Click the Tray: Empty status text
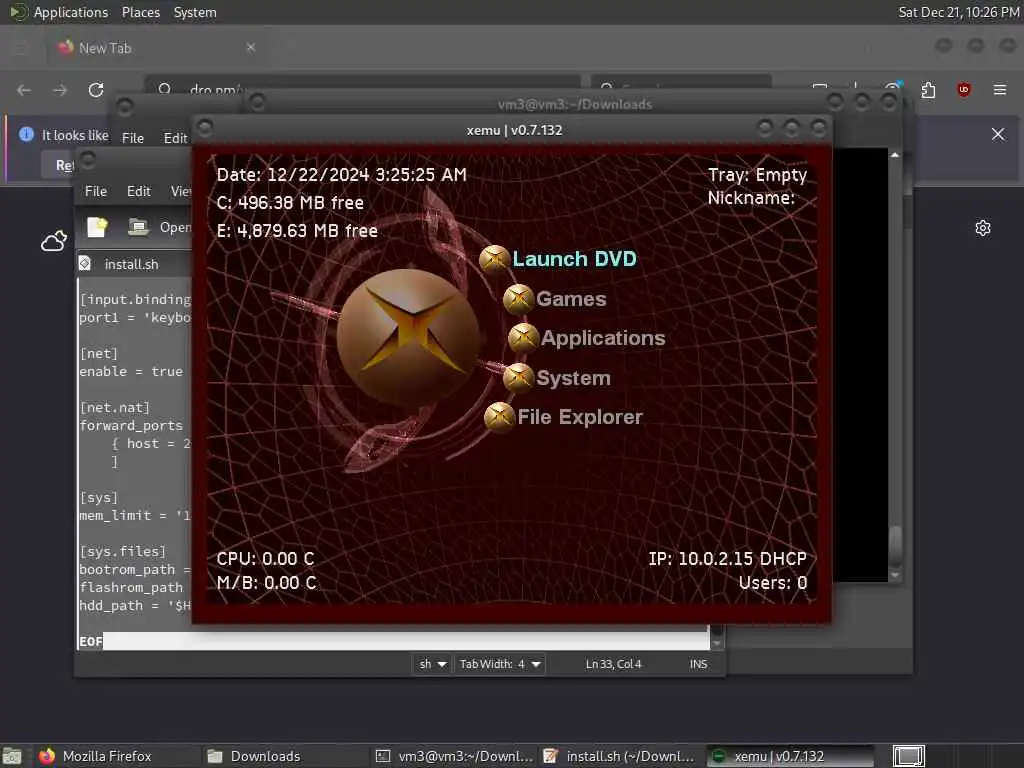The height and width of the screenshot is (768, 1024). click(x=758, y=175)
